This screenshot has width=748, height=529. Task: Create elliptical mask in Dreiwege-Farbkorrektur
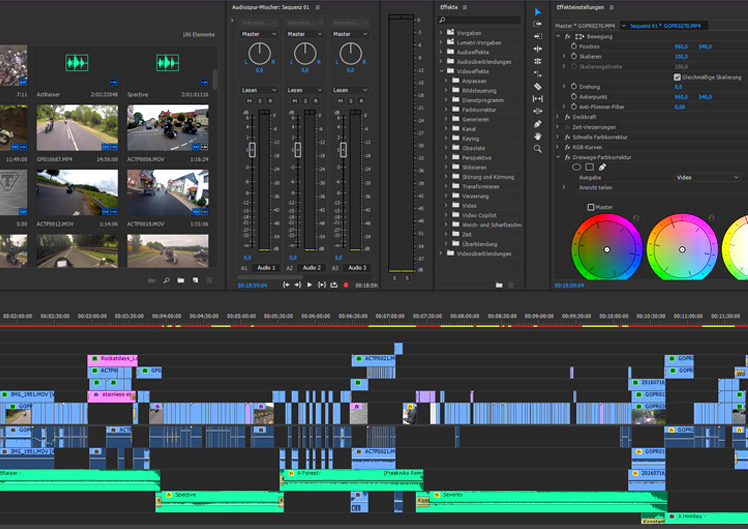(576, 167)
